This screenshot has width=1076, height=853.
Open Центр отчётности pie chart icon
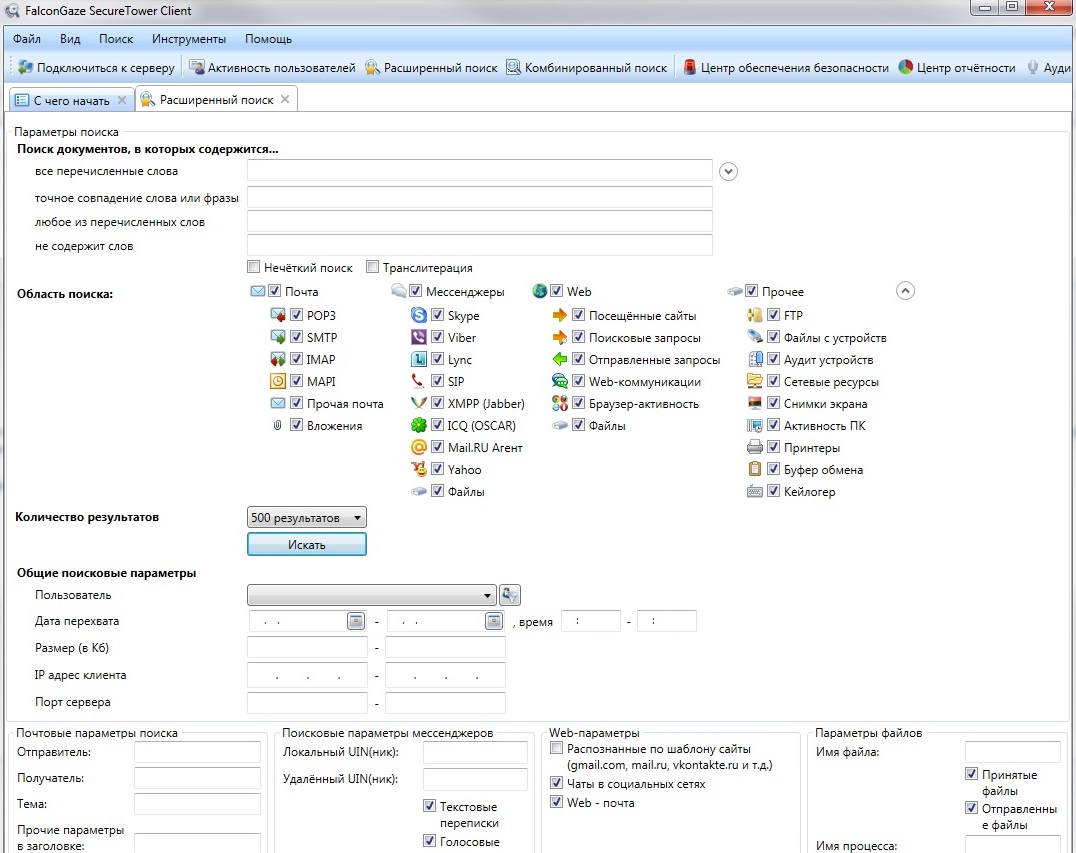(906, 67)
